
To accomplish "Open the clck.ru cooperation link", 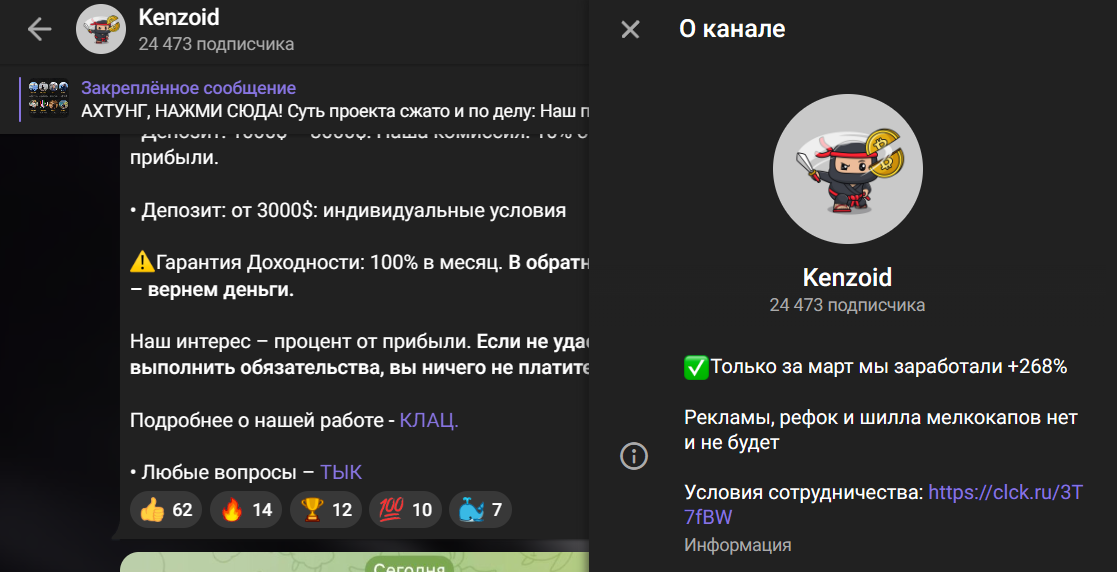I will pyautogui.click(x=883, y=504).
